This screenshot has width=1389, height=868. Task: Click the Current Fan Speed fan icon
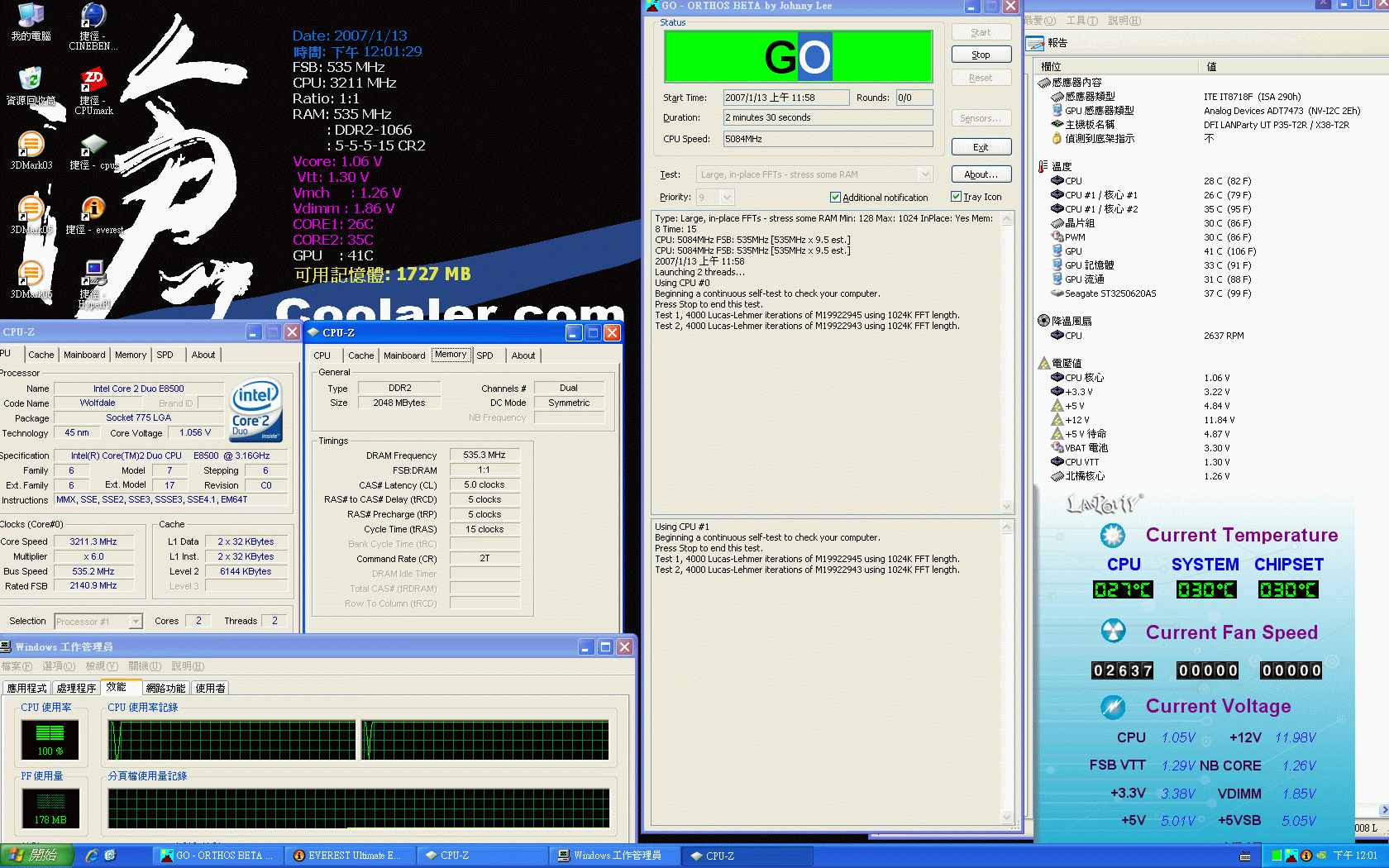coord(1113,632)
